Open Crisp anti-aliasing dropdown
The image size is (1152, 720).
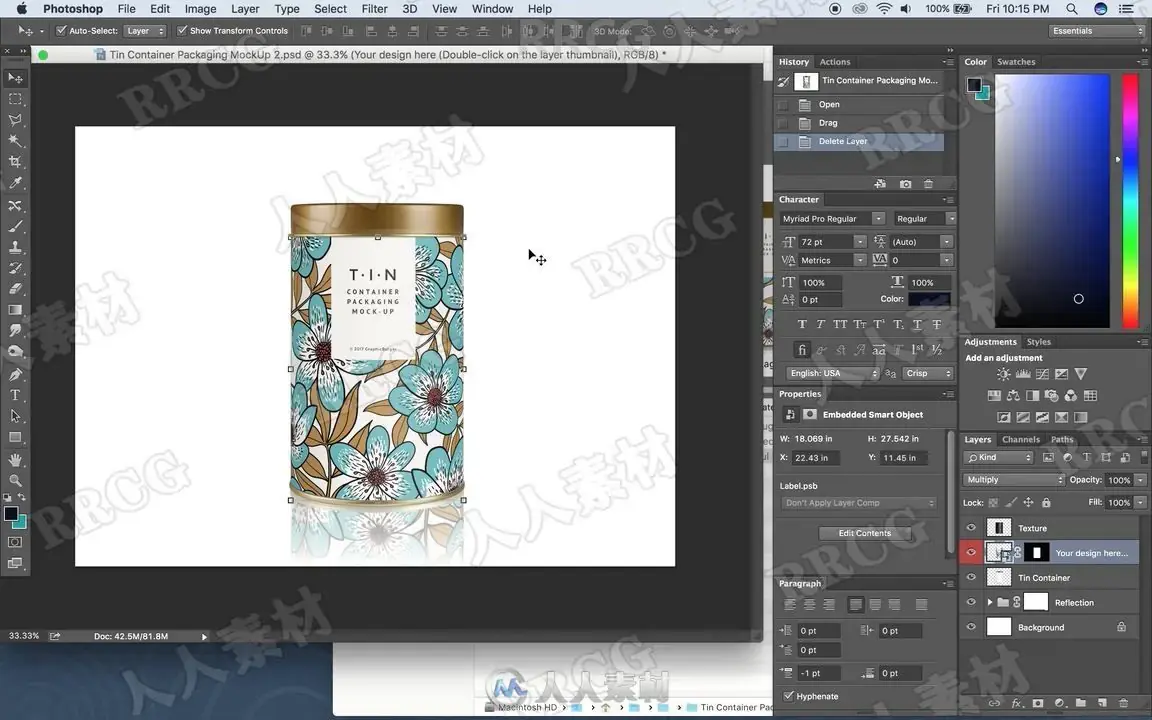(x=927, y=373)
